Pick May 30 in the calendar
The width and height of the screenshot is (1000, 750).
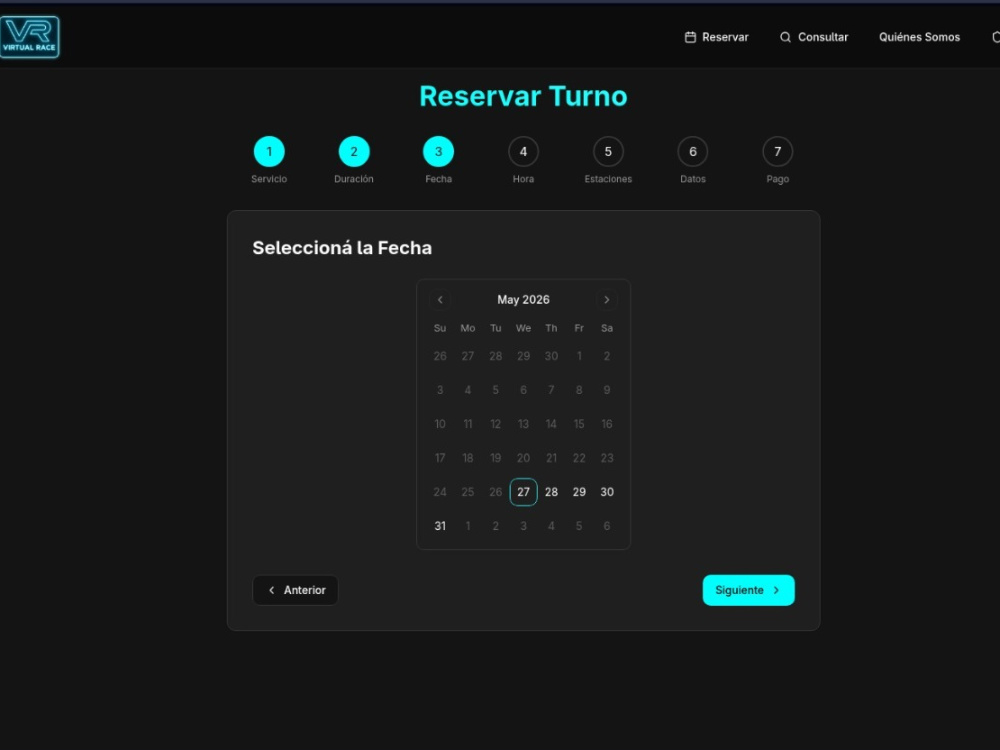607,492
